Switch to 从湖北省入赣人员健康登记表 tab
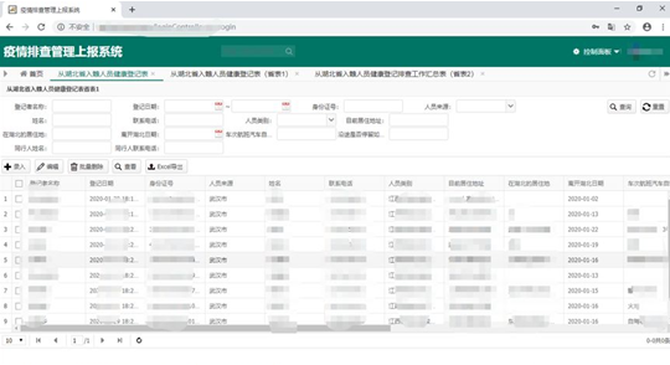 (103, 74)
